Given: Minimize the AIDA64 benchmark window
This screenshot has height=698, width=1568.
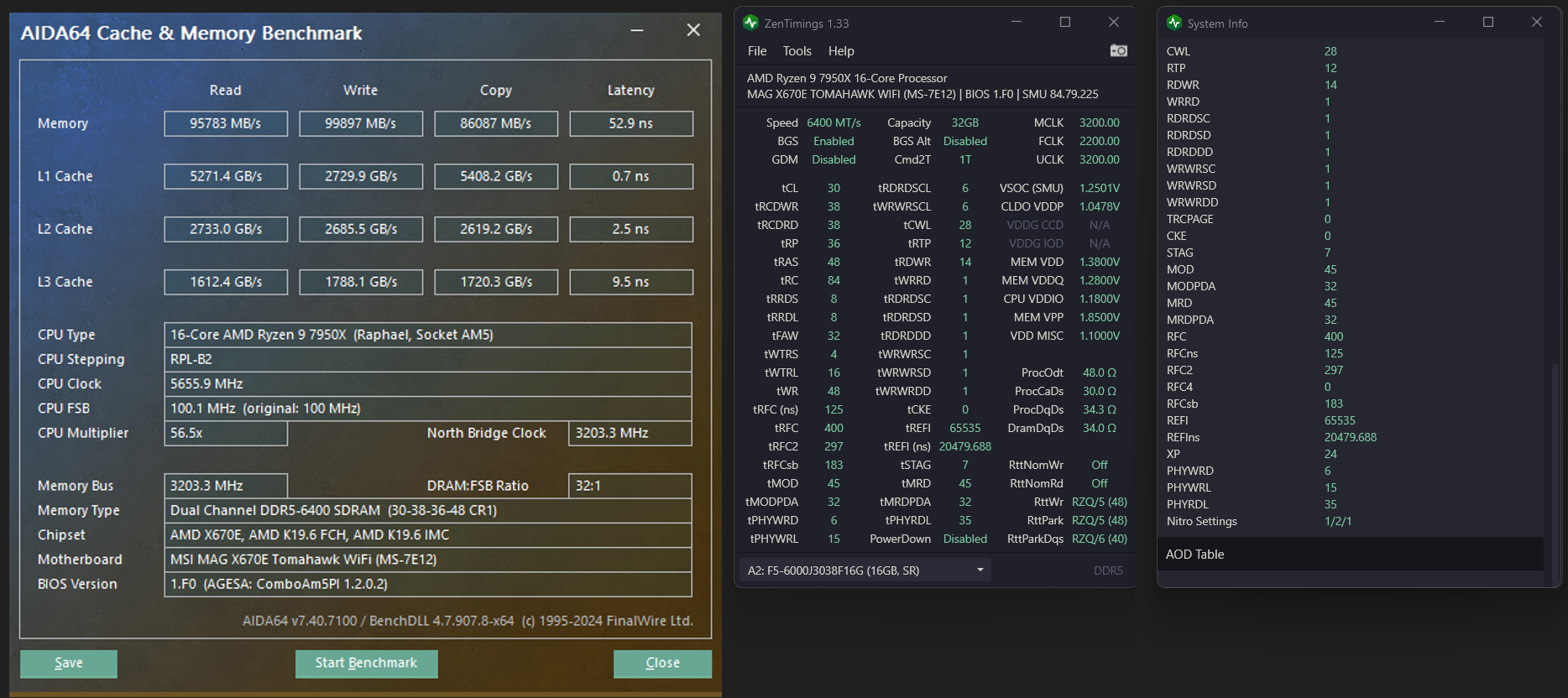Looking at the screenshot, I should point(637,31).
